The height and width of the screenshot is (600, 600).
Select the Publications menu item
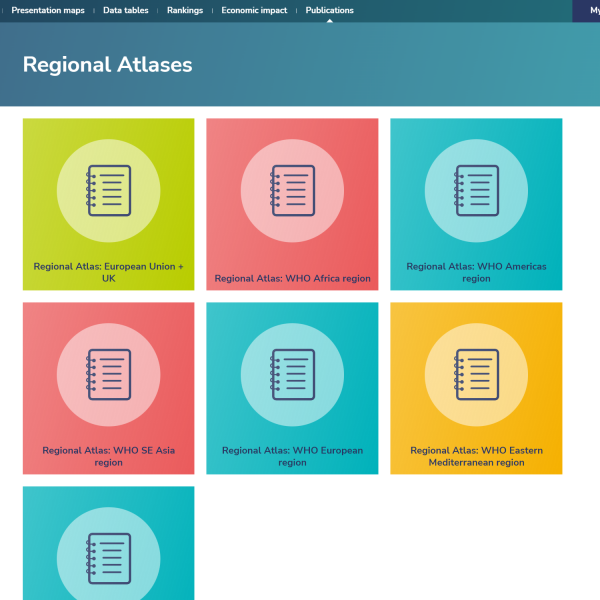(329, 10)
